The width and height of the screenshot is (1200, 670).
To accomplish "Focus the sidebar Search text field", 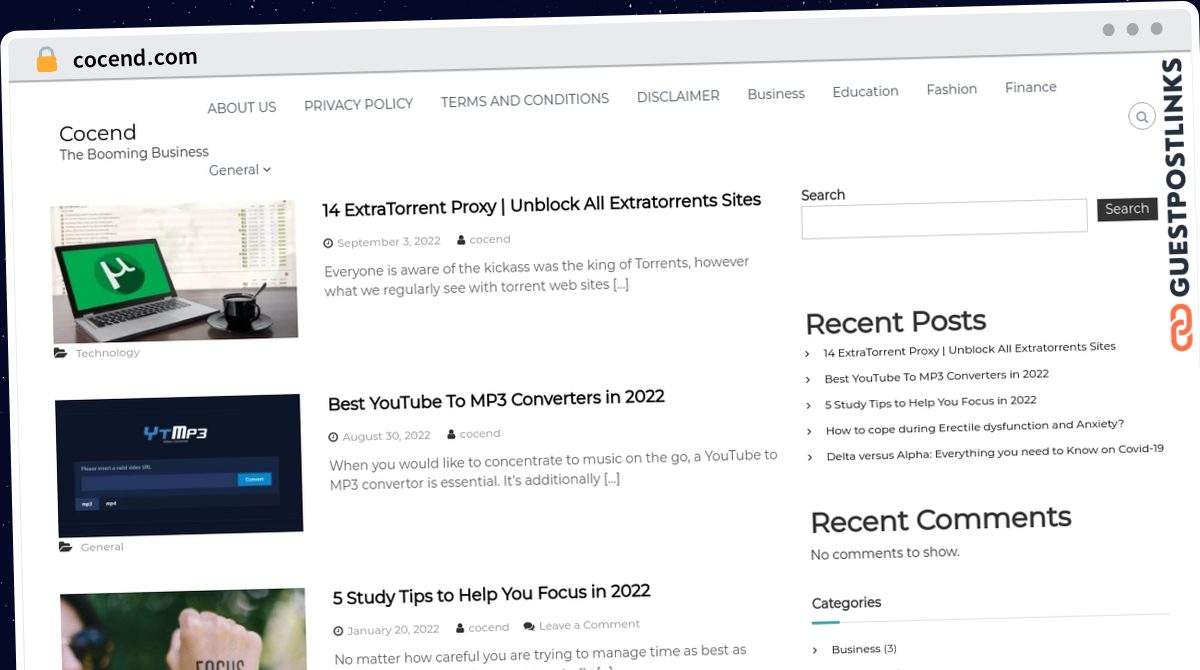I will [x=944, y=218].
